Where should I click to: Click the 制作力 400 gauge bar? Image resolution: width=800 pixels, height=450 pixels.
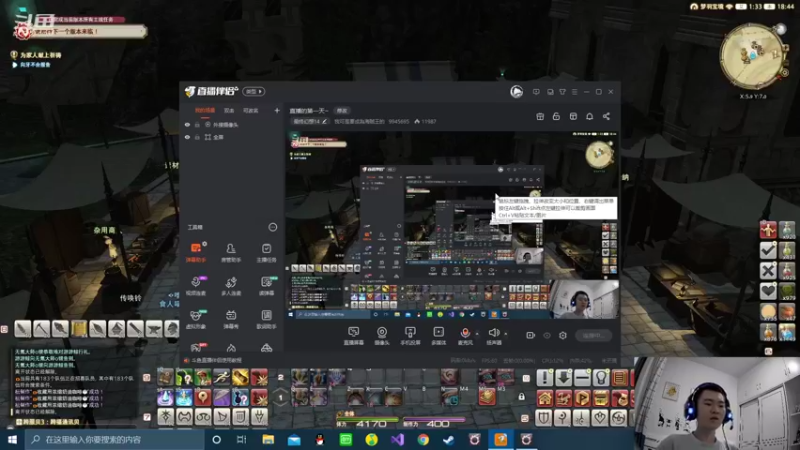point(434,420)
